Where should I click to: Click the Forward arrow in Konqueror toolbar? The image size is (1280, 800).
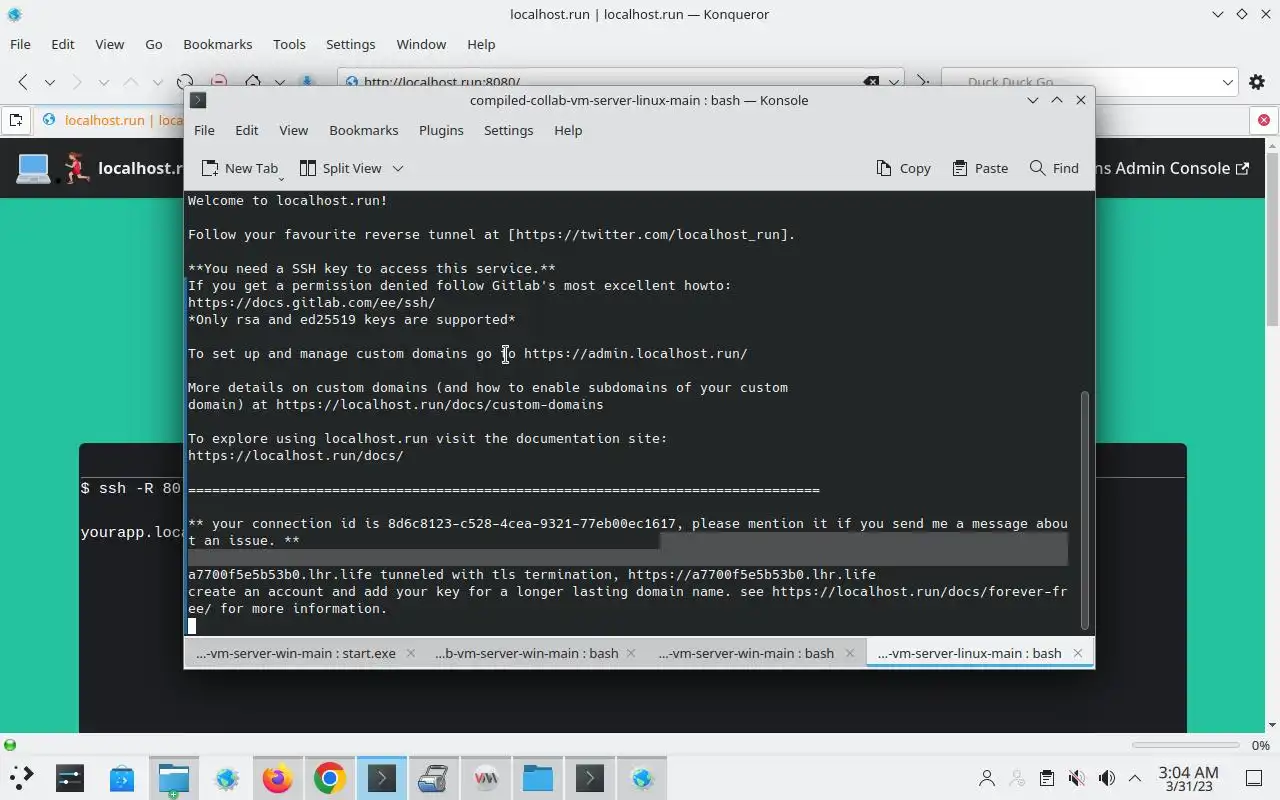76,82
